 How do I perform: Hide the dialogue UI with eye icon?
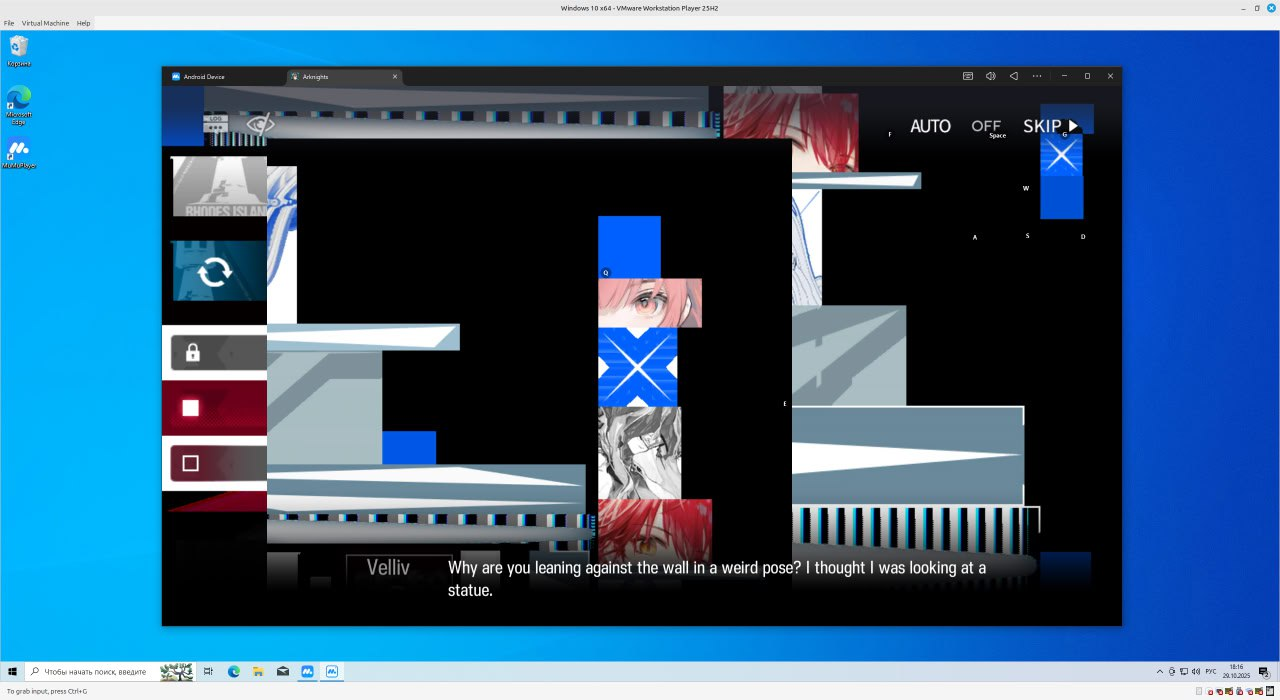point(260,124)
